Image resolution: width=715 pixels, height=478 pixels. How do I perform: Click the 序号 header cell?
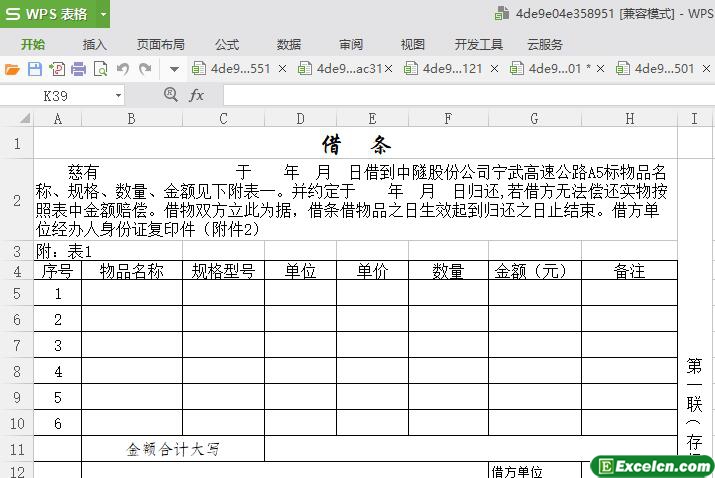[x=57, y=270]
